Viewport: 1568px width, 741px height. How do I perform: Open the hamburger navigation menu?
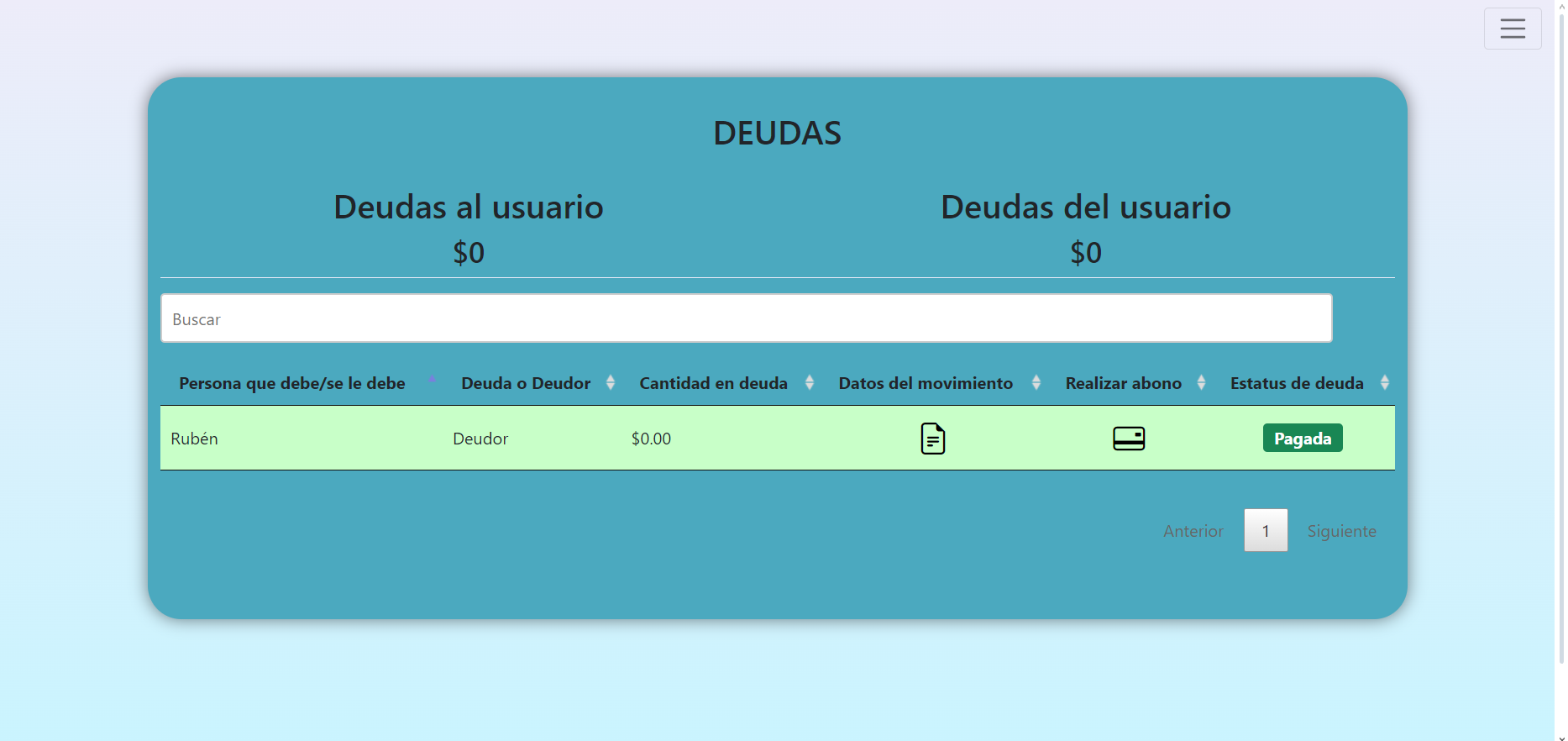tap(1512, 29)
